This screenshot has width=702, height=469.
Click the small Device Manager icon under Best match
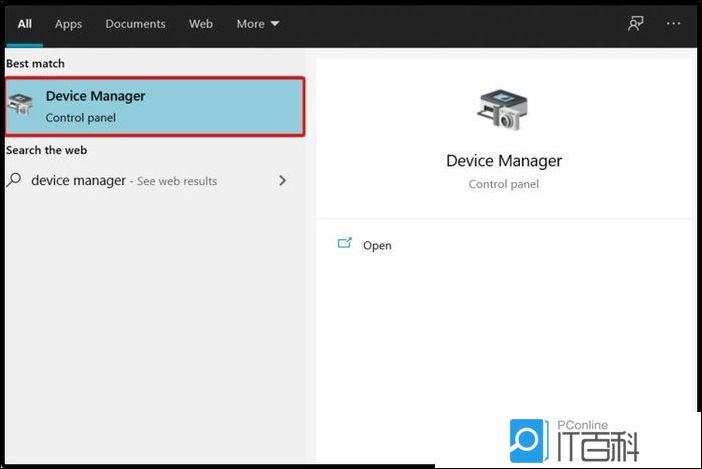(20, 106)
